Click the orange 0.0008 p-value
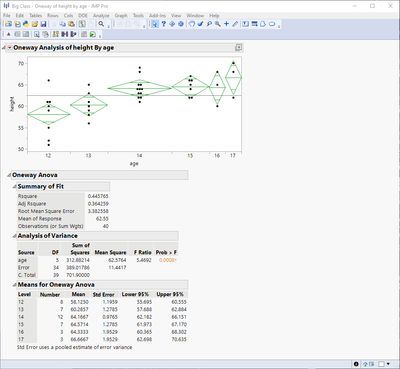The height and width of the screenshot is (369, 400). point(168,260)
